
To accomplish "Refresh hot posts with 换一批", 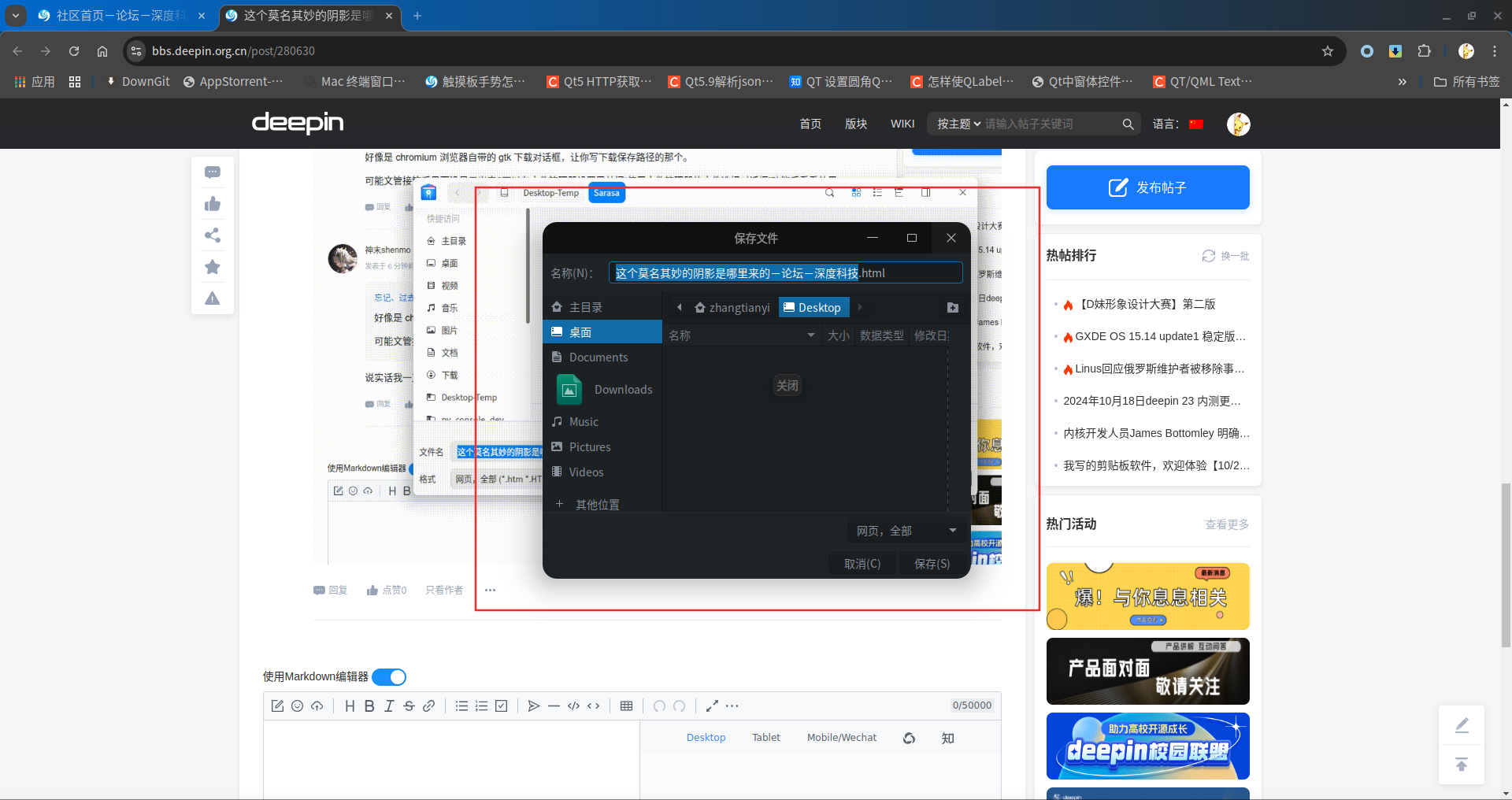I will [x=1226, y=256].
